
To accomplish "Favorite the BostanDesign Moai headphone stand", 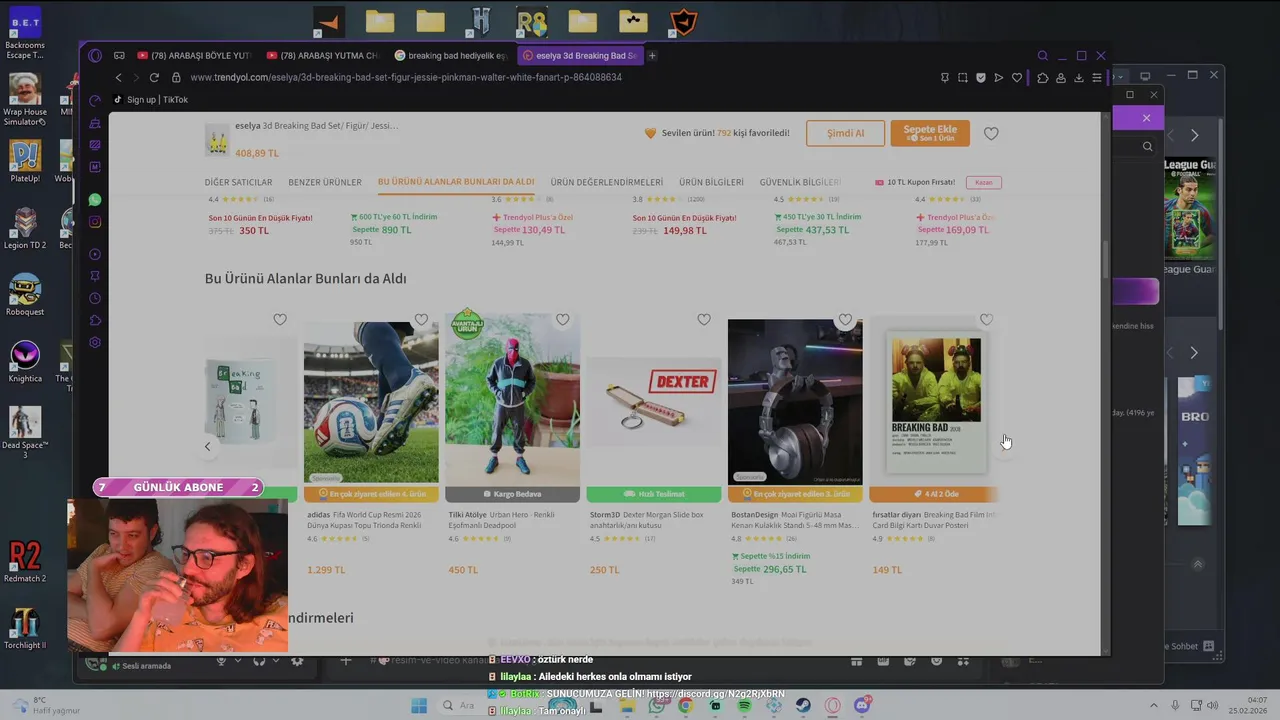I will (x=845, y=320).
